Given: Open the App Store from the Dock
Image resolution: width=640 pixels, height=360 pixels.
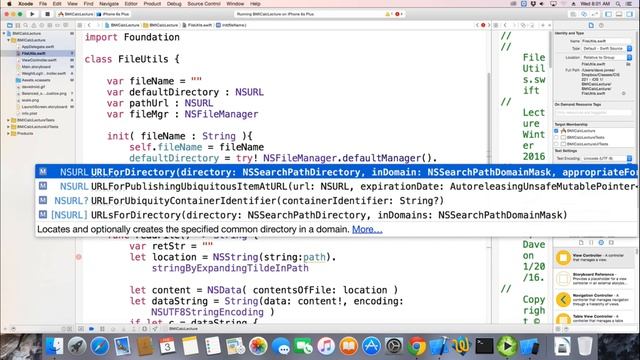Looking at the screenshot, I should point(371,346).
